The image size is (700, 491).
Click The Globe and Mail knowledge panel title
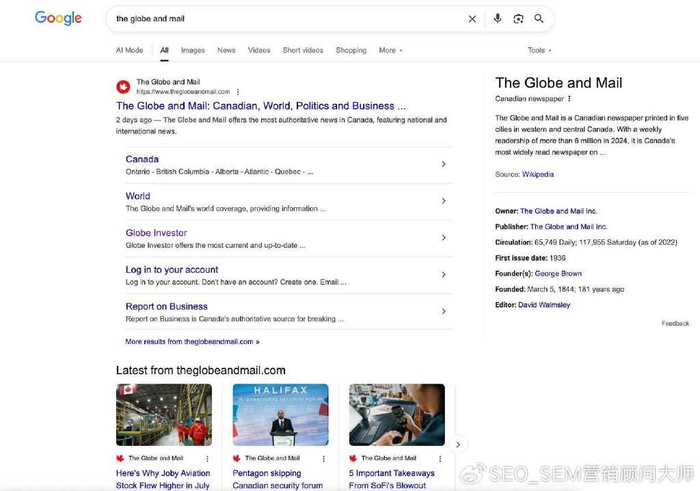tap(558, 83)
